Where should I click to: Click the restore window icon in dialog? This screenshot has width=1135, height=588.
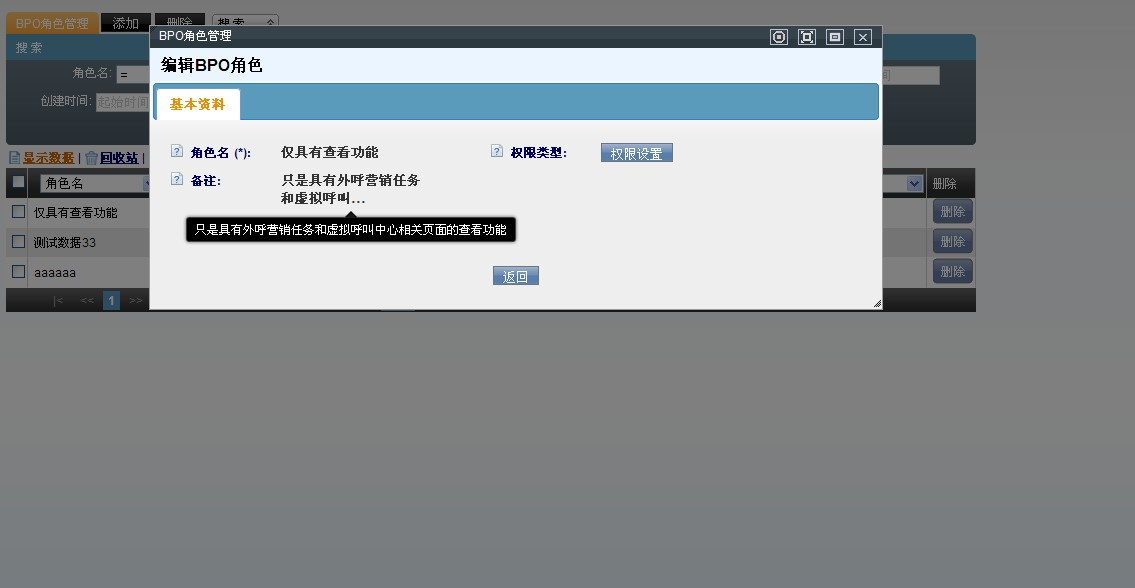pyautogui.click(x=835, y=37)
